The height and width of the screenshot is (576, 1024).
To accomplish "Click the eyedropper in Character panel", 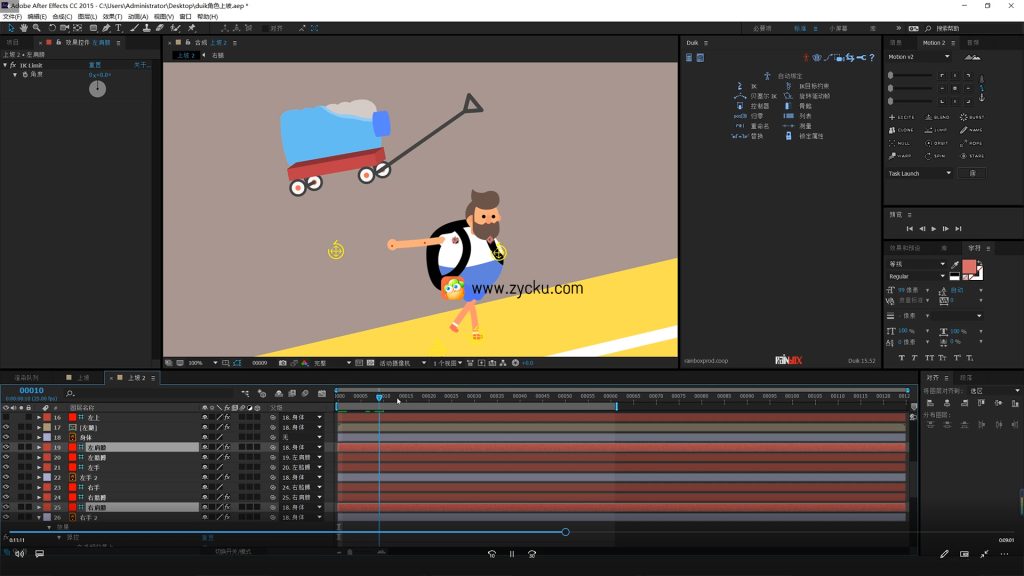I will (x=955, y=265).
